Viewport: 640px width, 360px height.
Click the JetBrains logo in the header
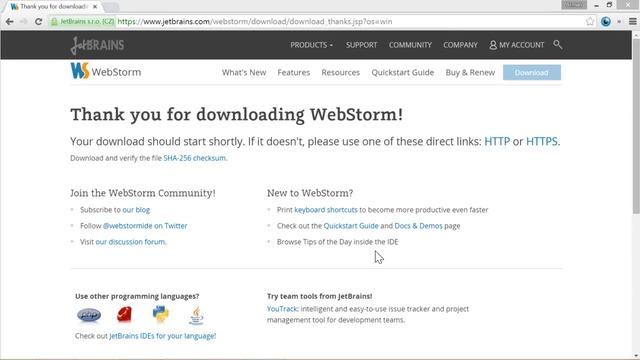[97, 45]
